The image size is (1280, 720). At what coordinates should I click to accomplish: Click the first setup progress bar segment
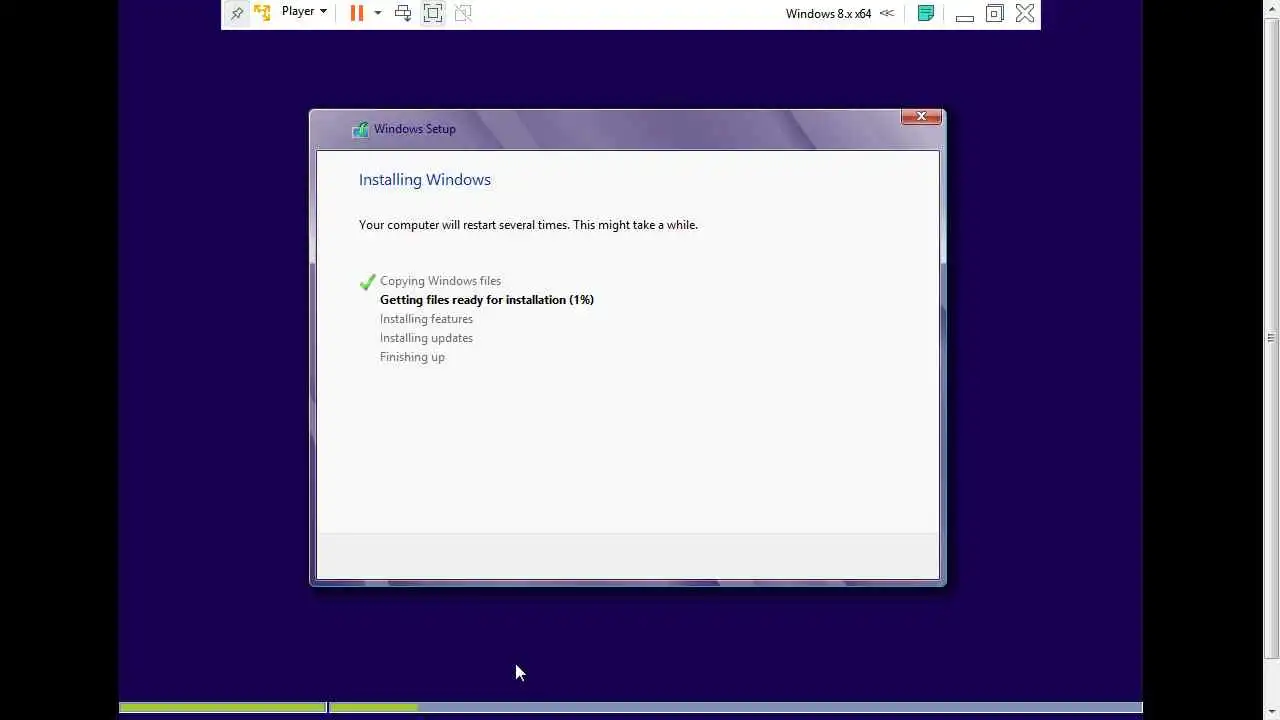(x=222, y=708)
